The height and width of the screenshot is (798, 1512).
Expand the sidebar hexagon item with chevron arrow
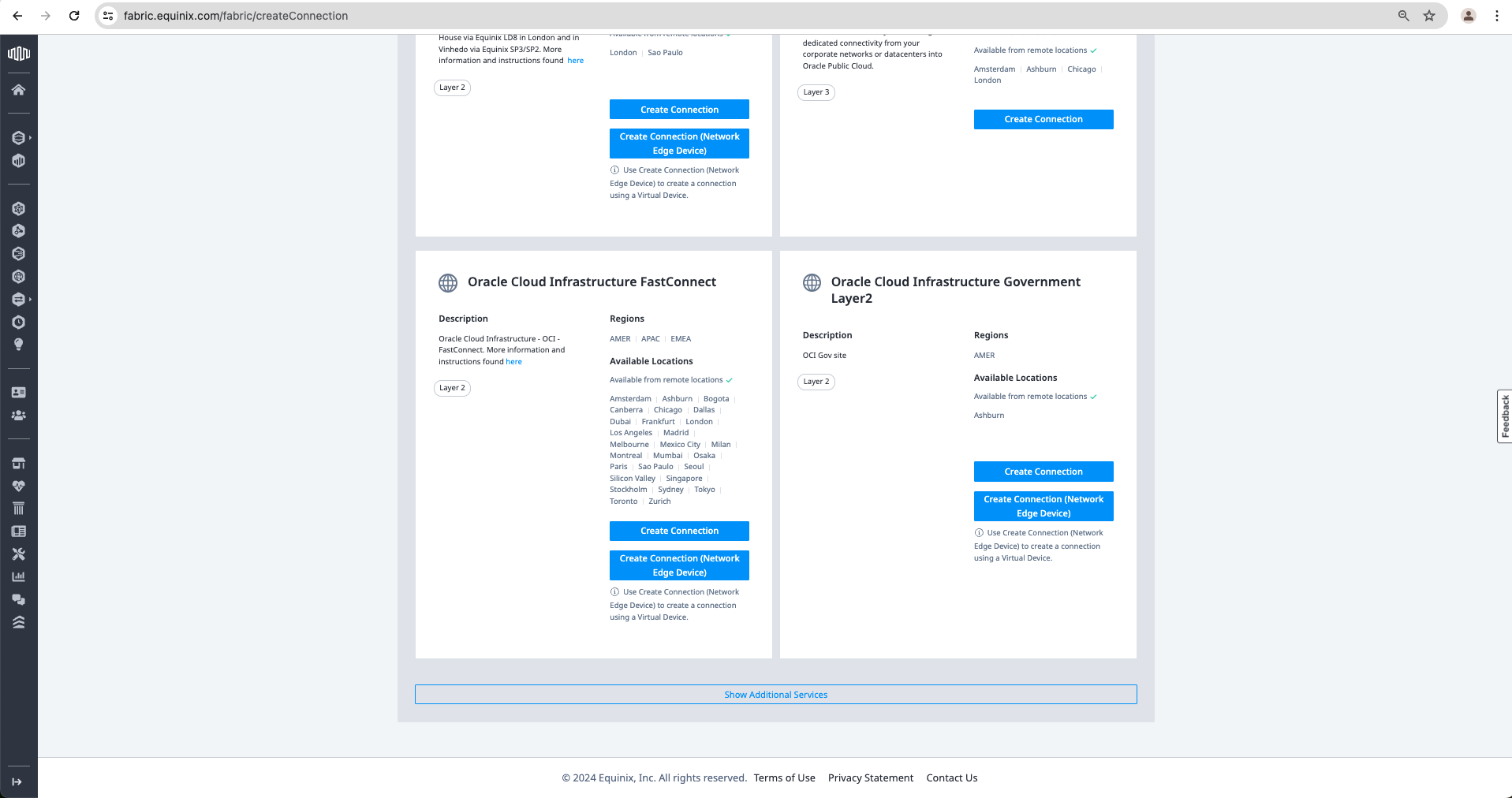(x=19, y=136)
